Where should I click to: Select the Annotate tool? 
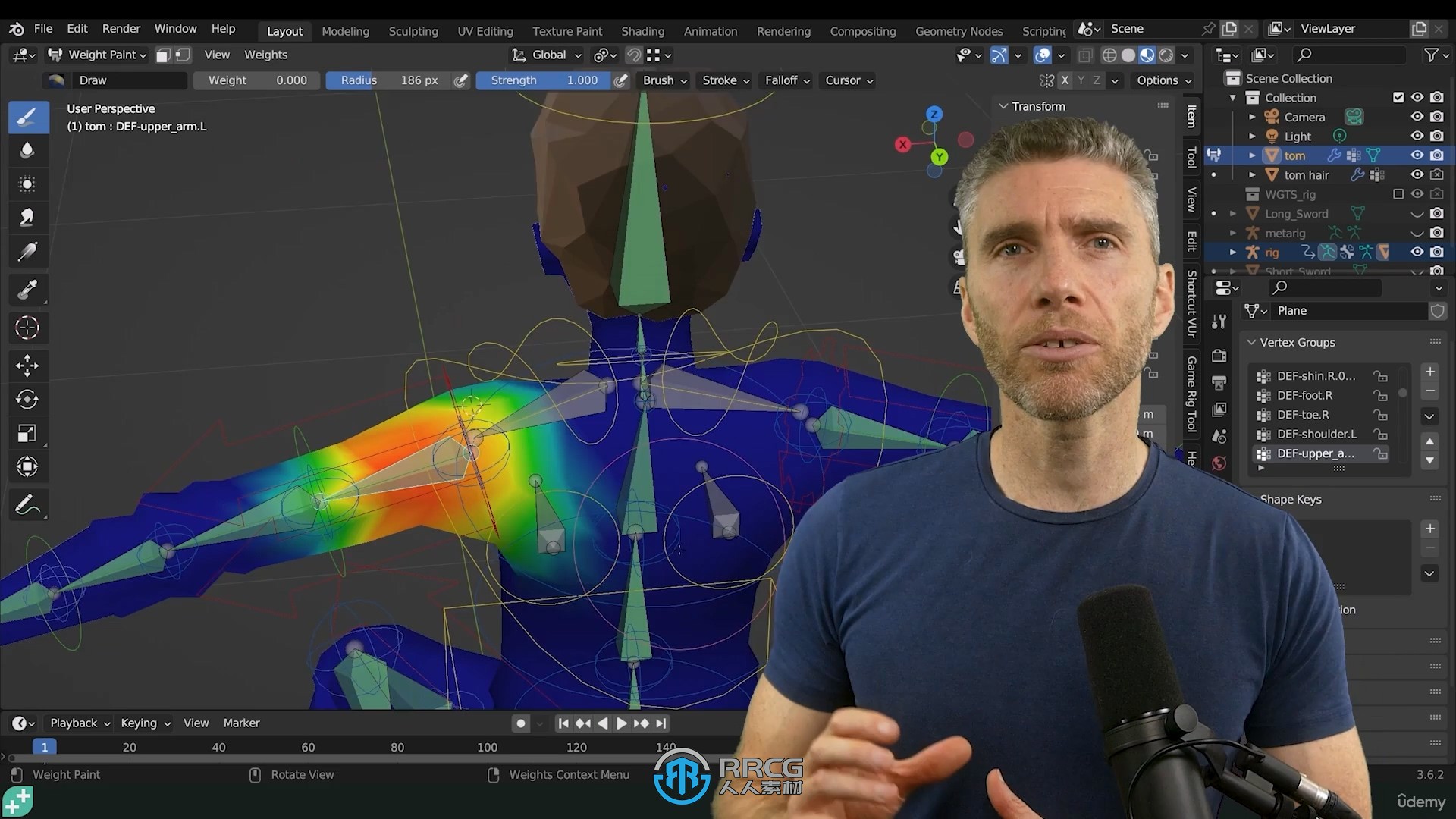point(28,505)
